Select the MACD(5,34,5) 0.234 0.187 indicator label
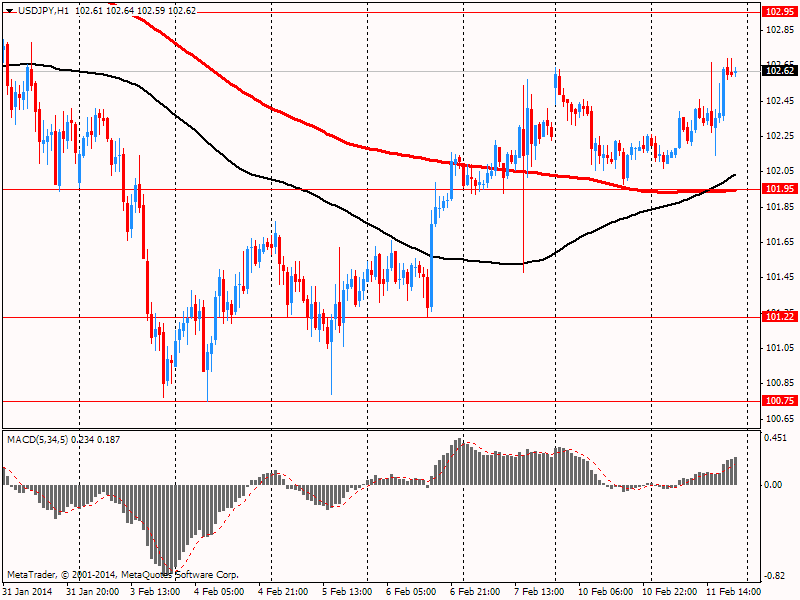Screen dimensions: 800x600 point(64,439)
